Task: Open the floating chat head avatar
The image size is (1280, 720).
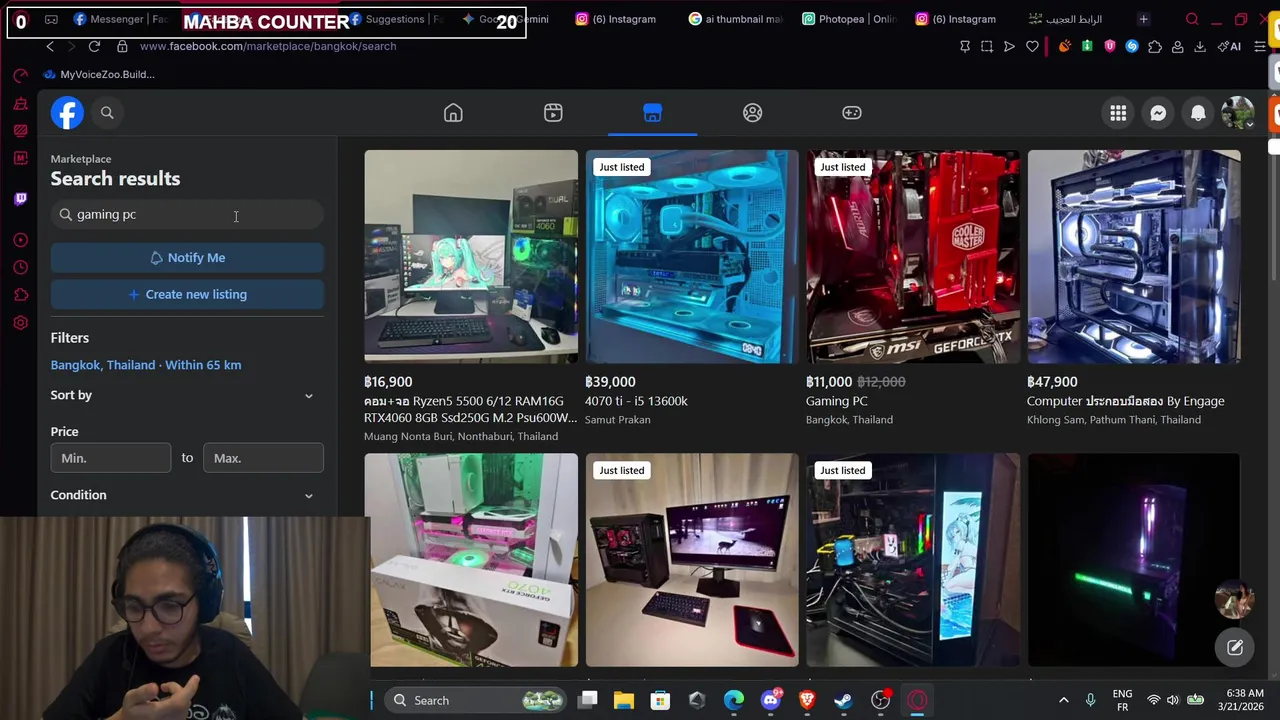Action: pyautogui.click(x=1235, y=600)
